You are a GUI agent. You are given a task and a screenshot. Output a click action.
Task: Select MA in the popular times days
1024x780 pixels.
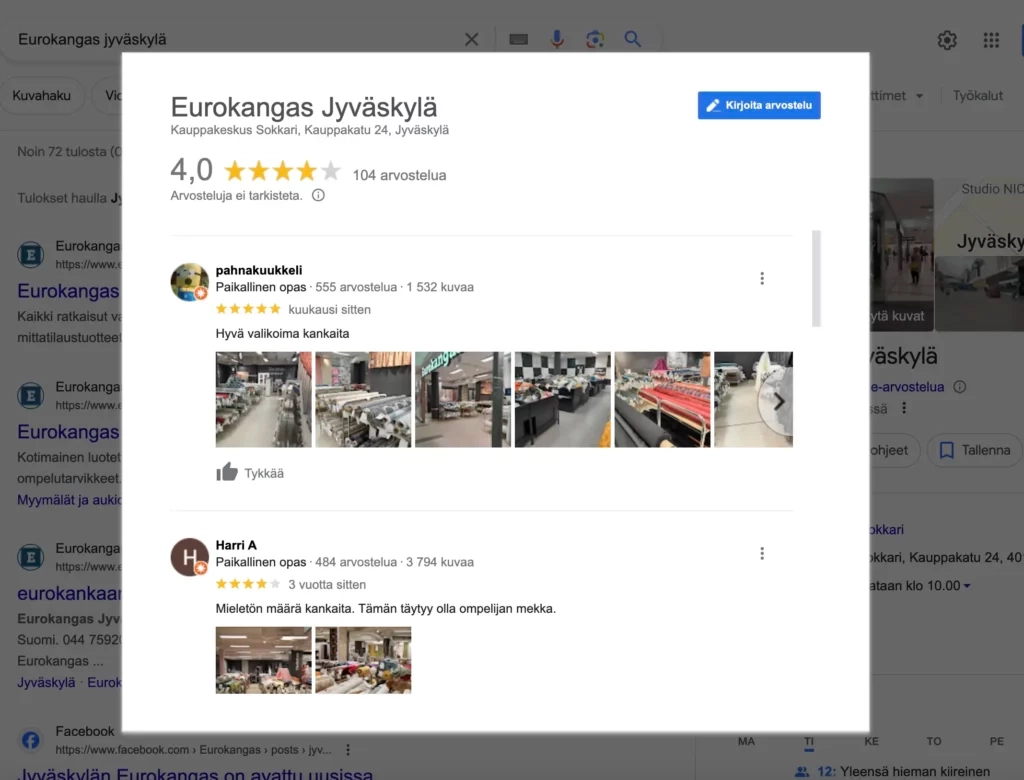[746, 741]
